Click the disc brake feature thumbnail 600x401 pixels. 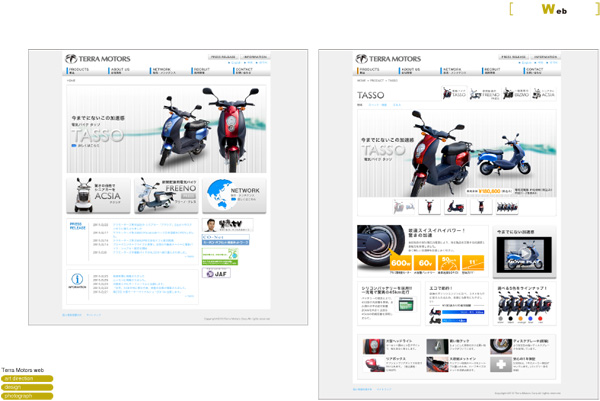(x=501, y=346)
